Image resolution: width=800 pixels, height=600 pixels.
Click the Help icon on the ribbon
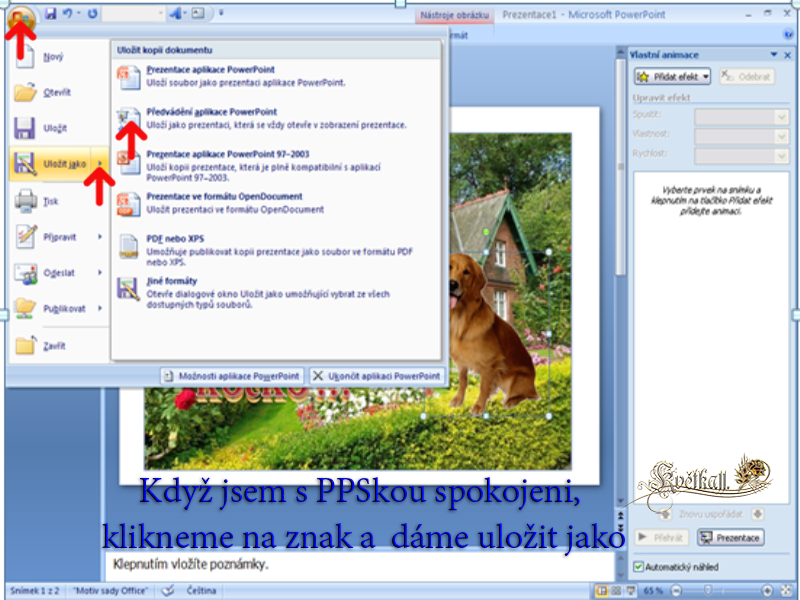point(788,35)
